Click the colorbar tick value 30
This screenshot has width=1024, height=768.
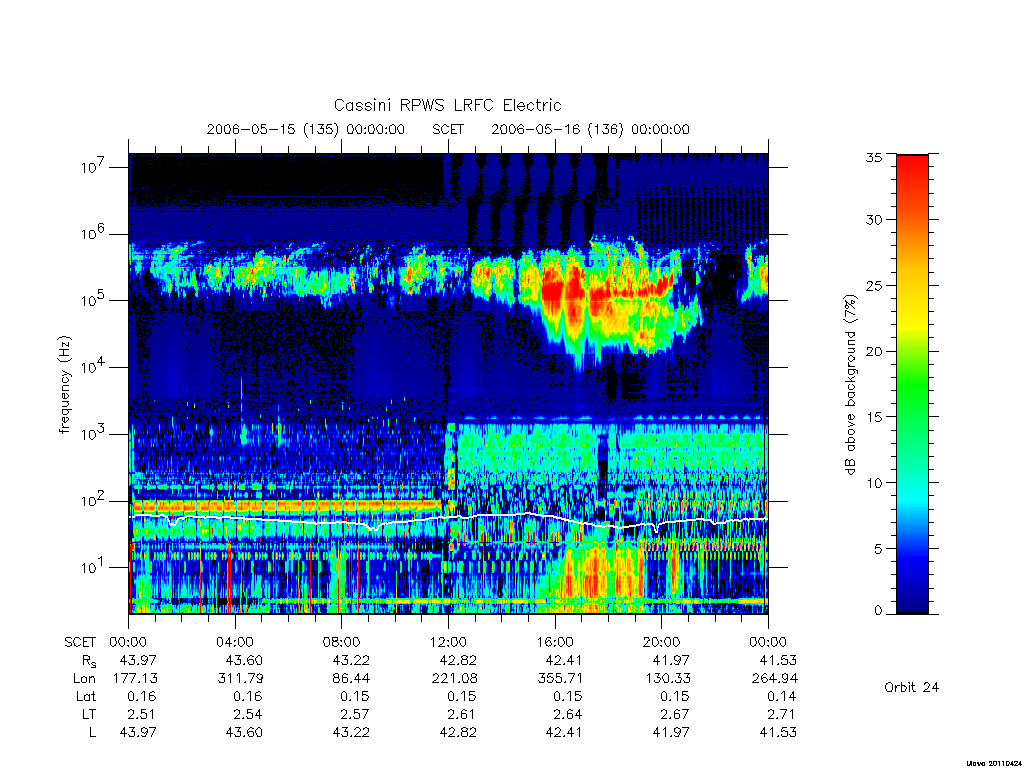coord(873,220)
